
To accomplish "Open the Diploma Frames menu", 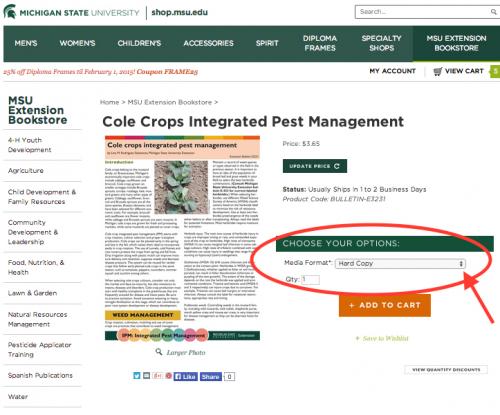I will point(320,43).
